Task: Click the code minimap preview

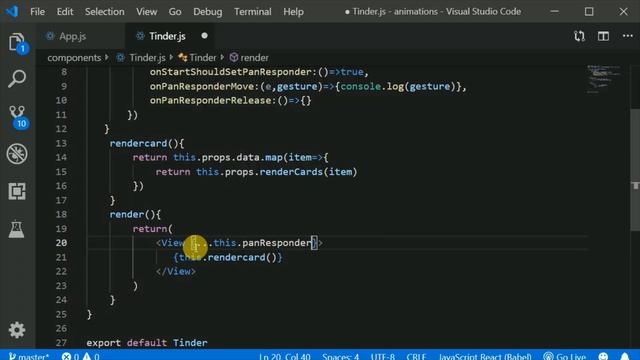Action: click(603, 79)
